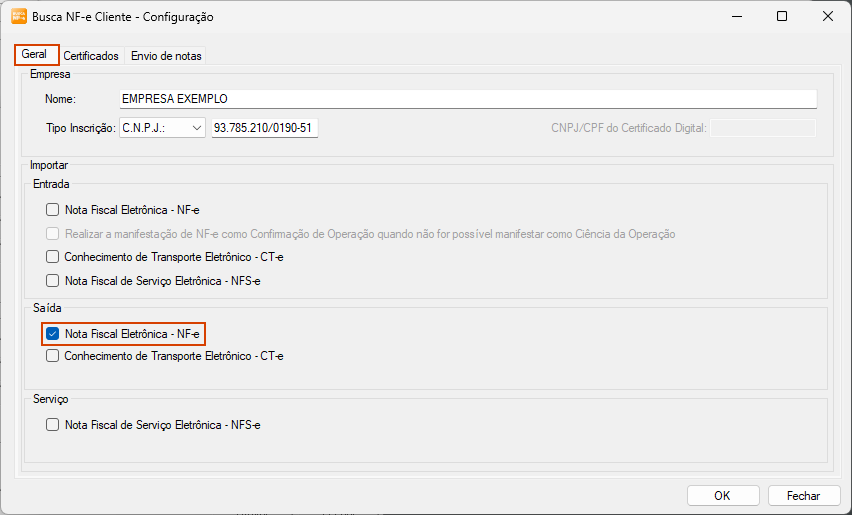This screenshot has height=515, width=852.
Task: Click the CNPJ number input field
Action: click(264, 128)
